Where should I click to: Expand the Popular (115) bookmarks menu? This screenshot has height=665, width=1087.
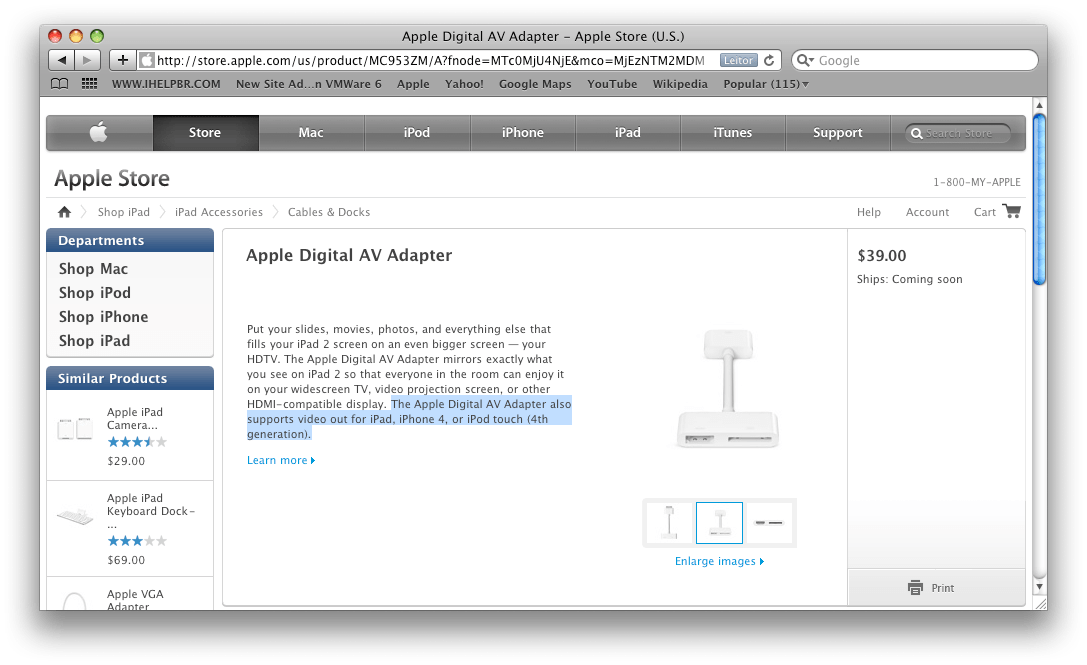766,84
